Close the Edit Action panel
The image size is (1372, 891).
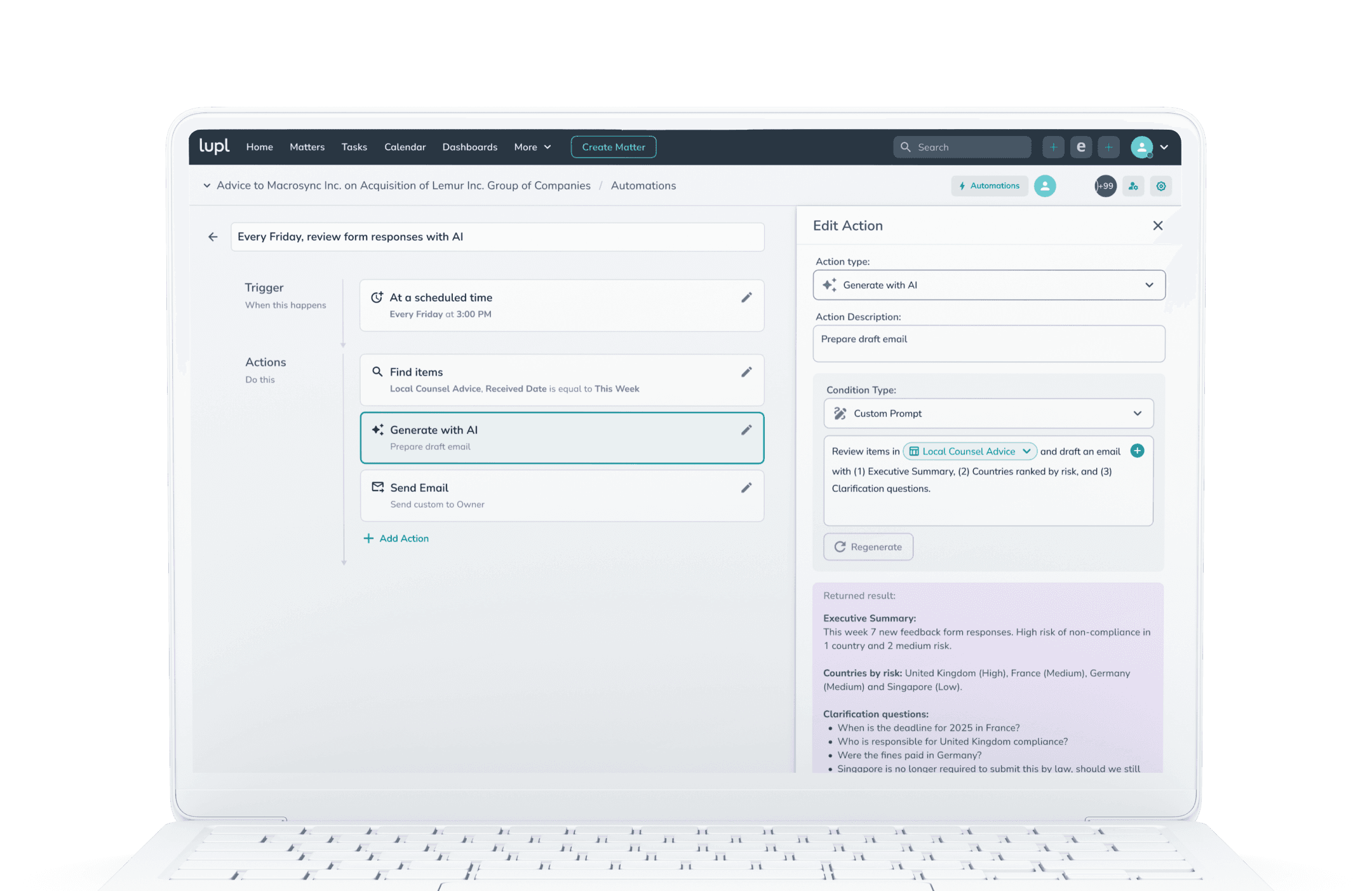coord(1157,226)
